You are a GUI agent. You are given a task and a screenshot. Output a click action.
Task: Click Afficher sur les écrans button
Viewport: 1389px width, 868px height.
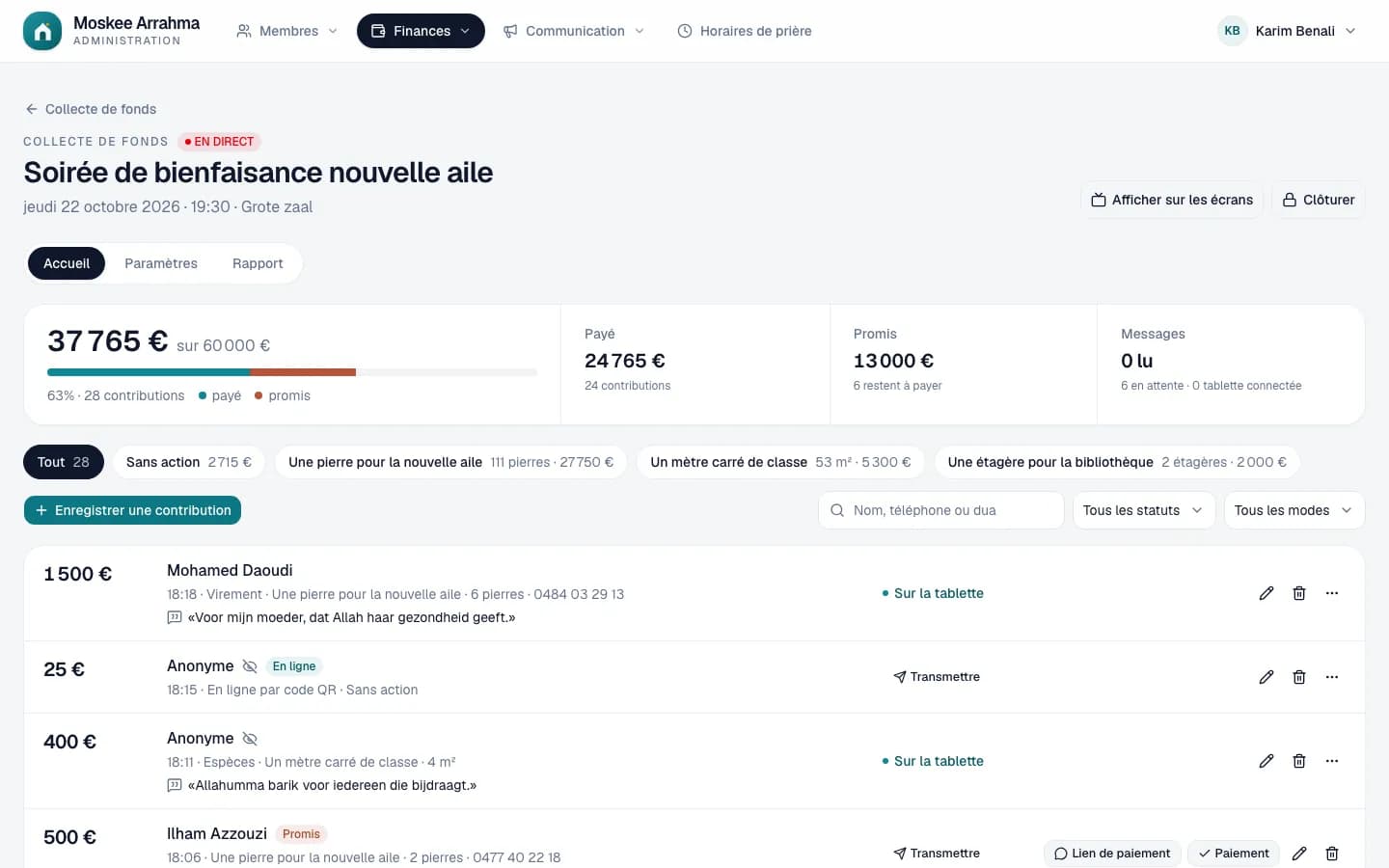coord(1172,200)
